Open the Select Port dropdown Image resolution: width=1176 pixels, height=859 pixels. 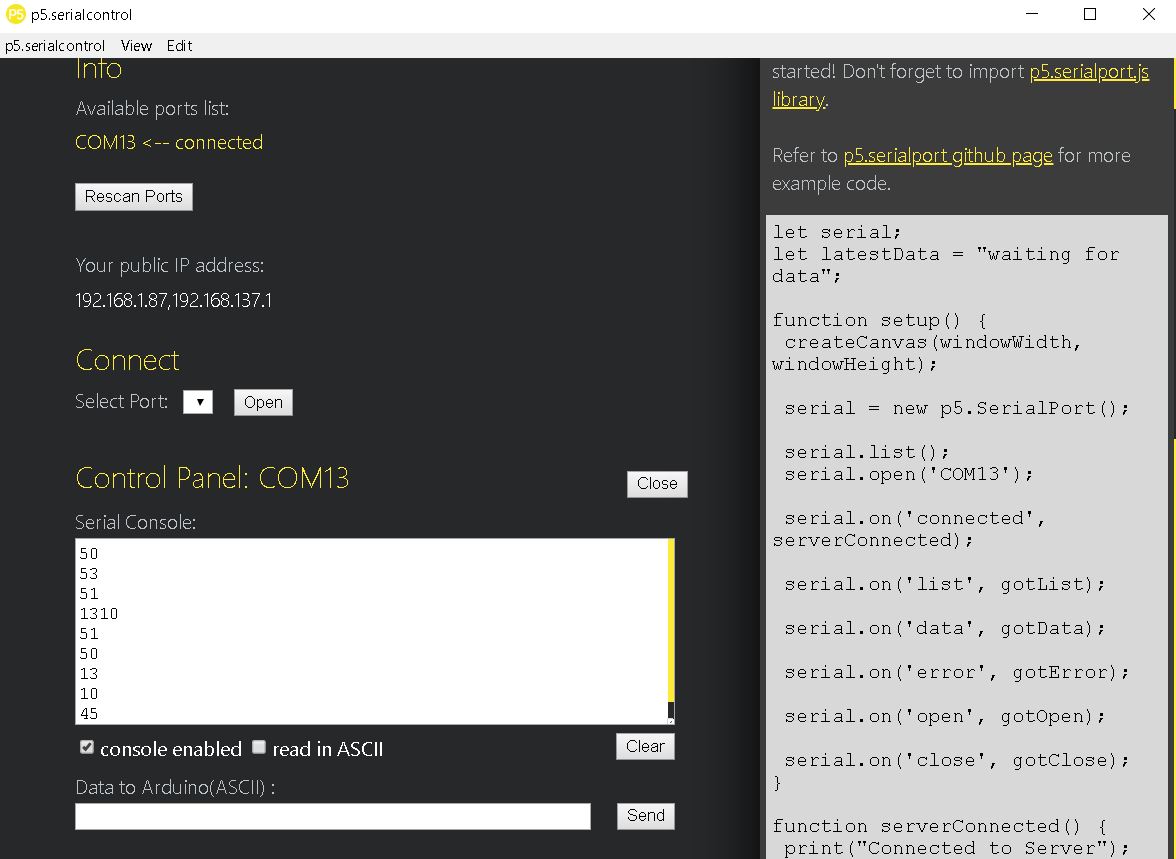click(197, 402)
